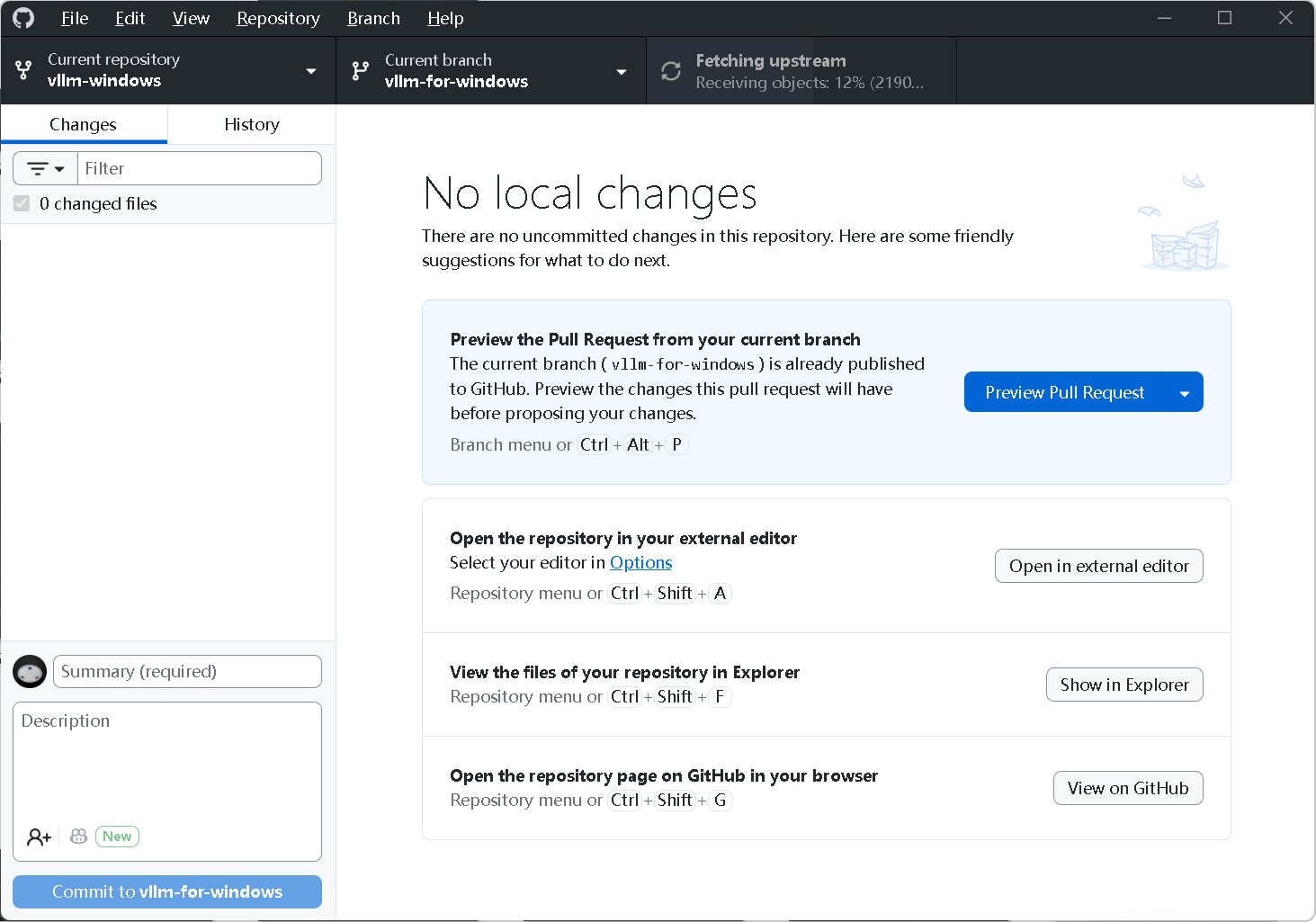Minimize the GitHub Desktop window
1316x922 pixels.
pos(1164,18)
